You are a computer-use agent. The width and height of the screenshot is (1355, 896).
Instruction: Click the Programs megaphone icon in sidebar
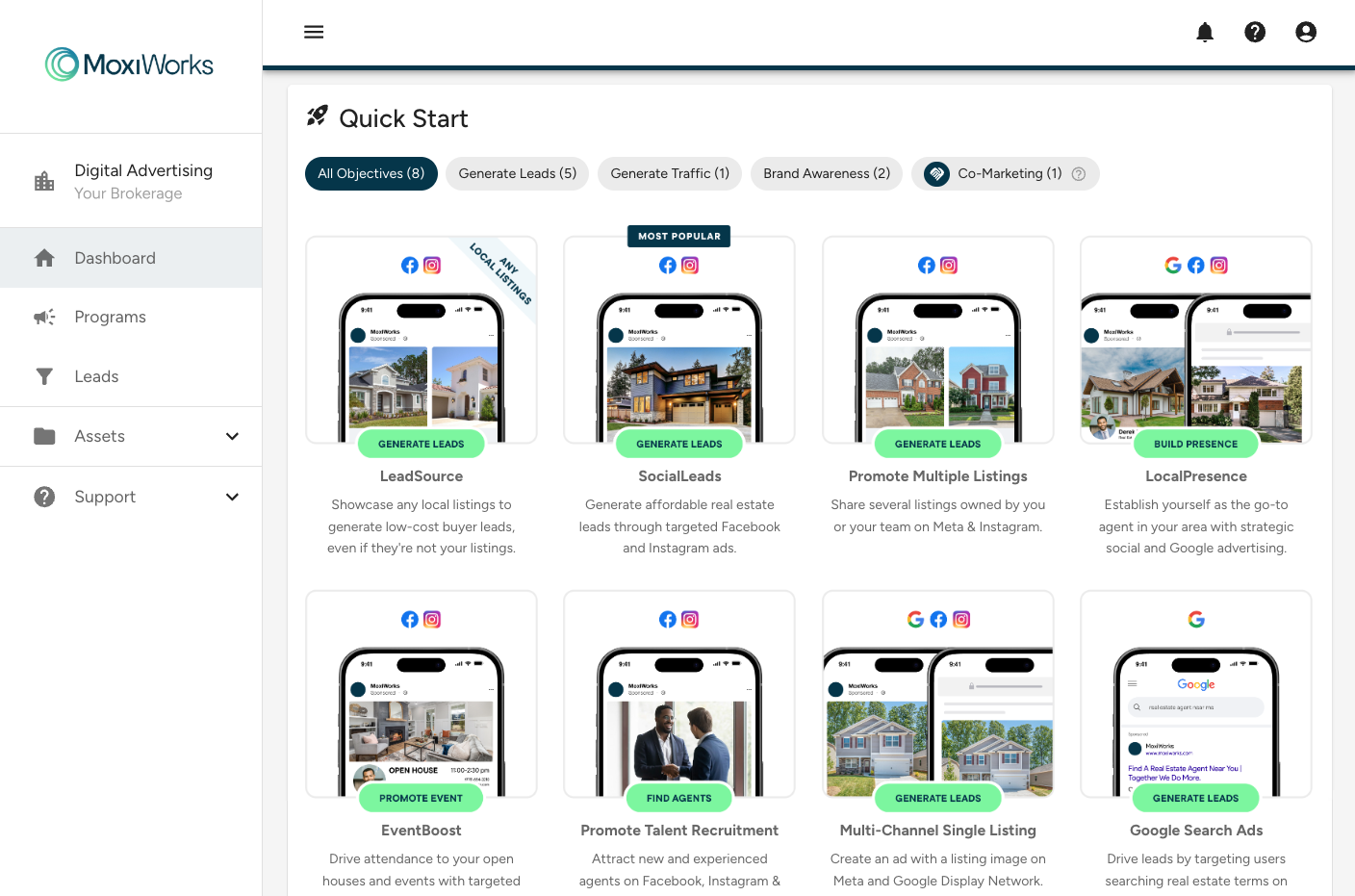tap(44, 317)
